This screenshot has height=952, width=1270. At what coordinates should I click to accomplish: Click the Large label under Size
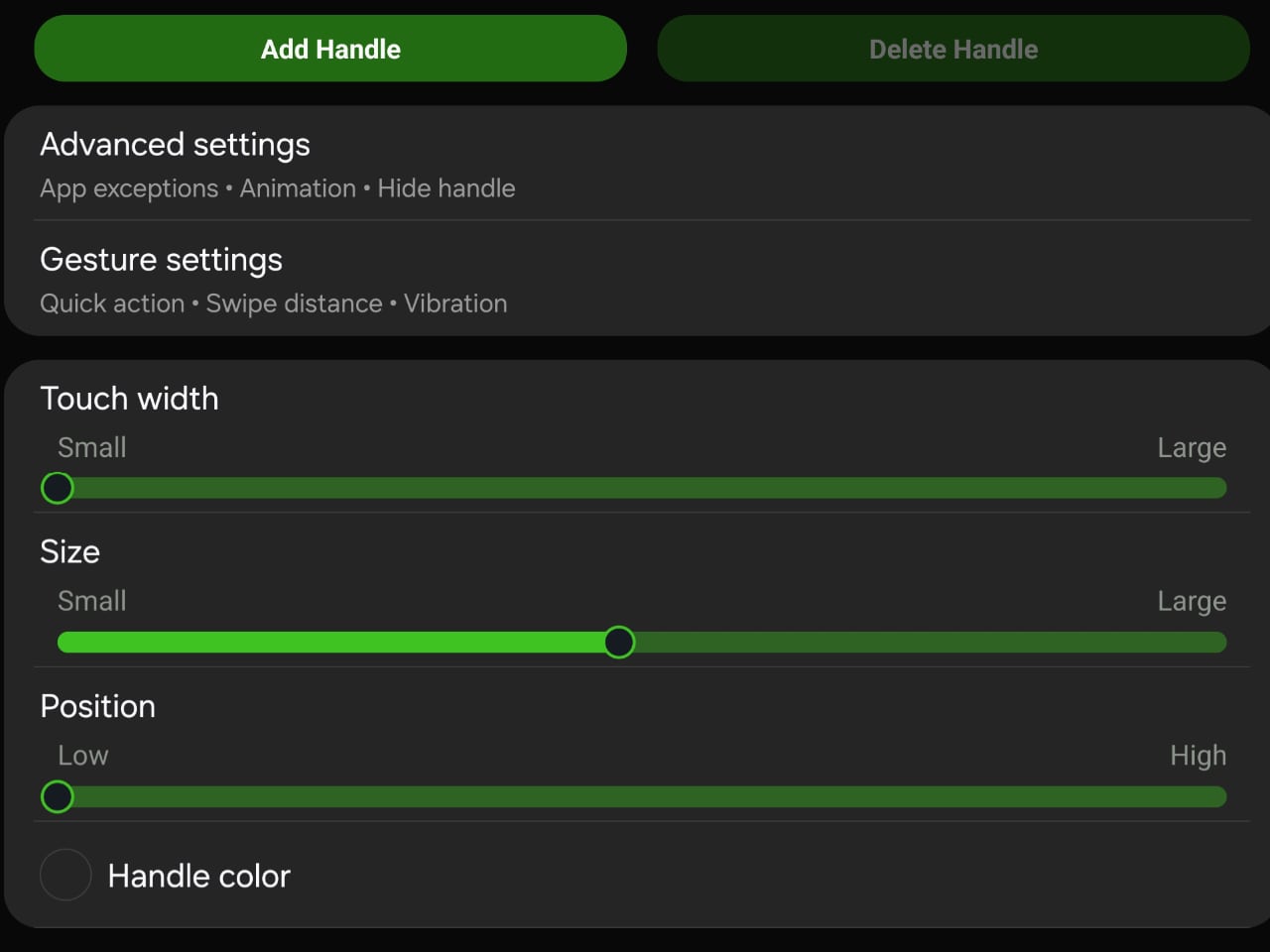pos(1191,602)
